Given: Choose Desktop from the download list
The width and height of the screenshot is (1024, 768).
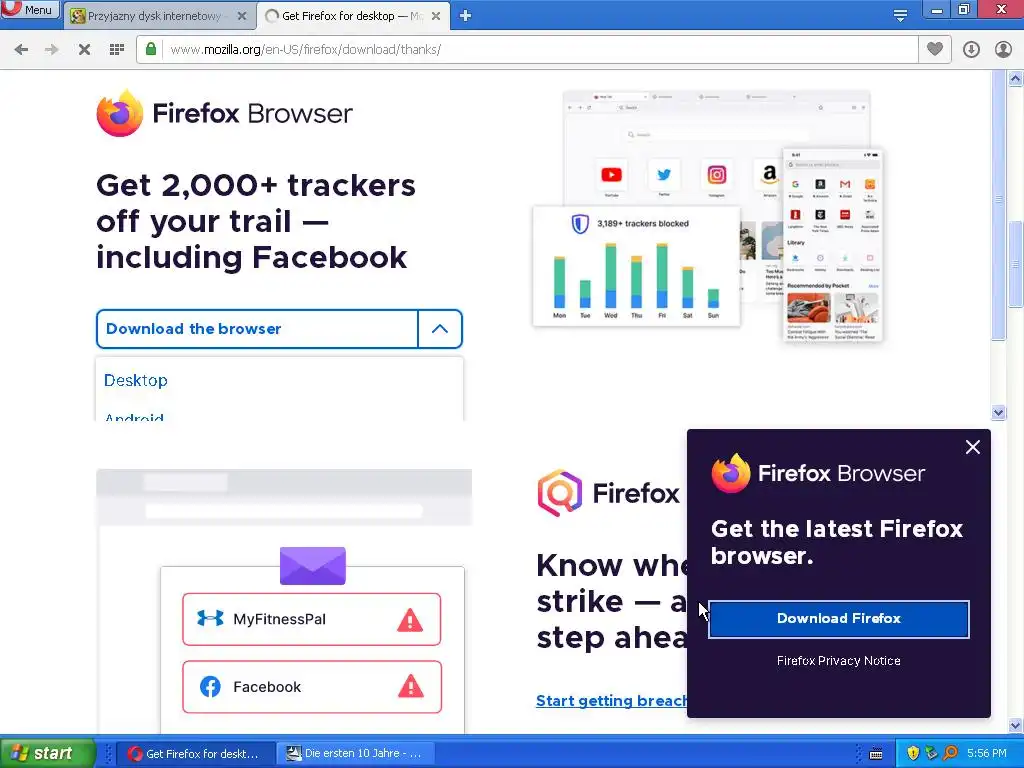Looking at the screenshot, I should (136, 380).
